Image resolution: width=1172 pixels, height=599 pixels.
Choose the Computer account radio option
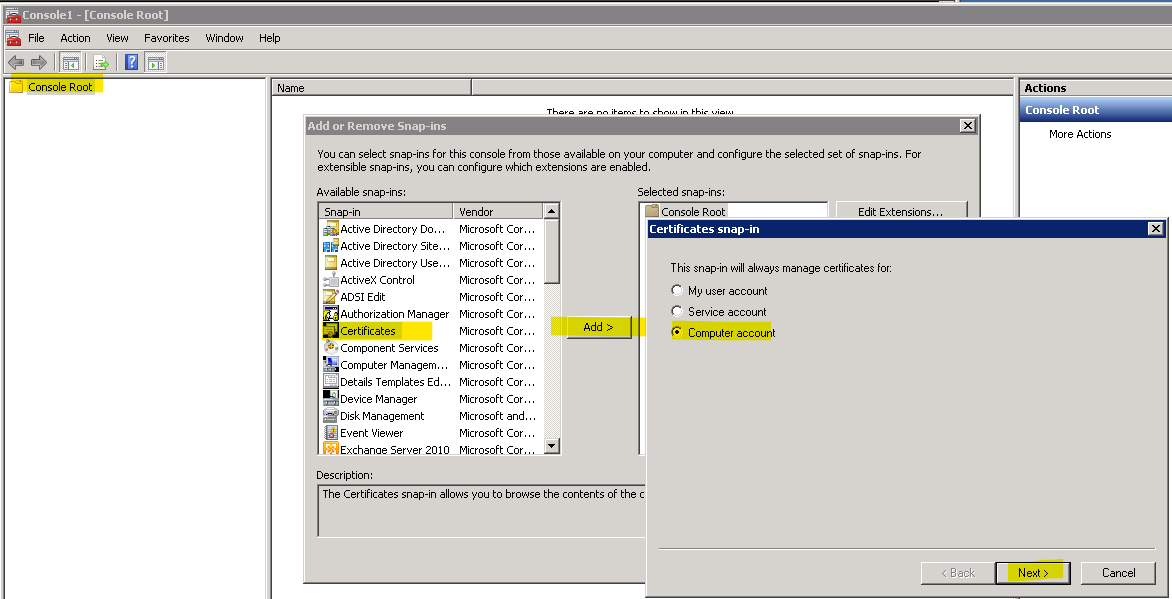tap(677, 333)
